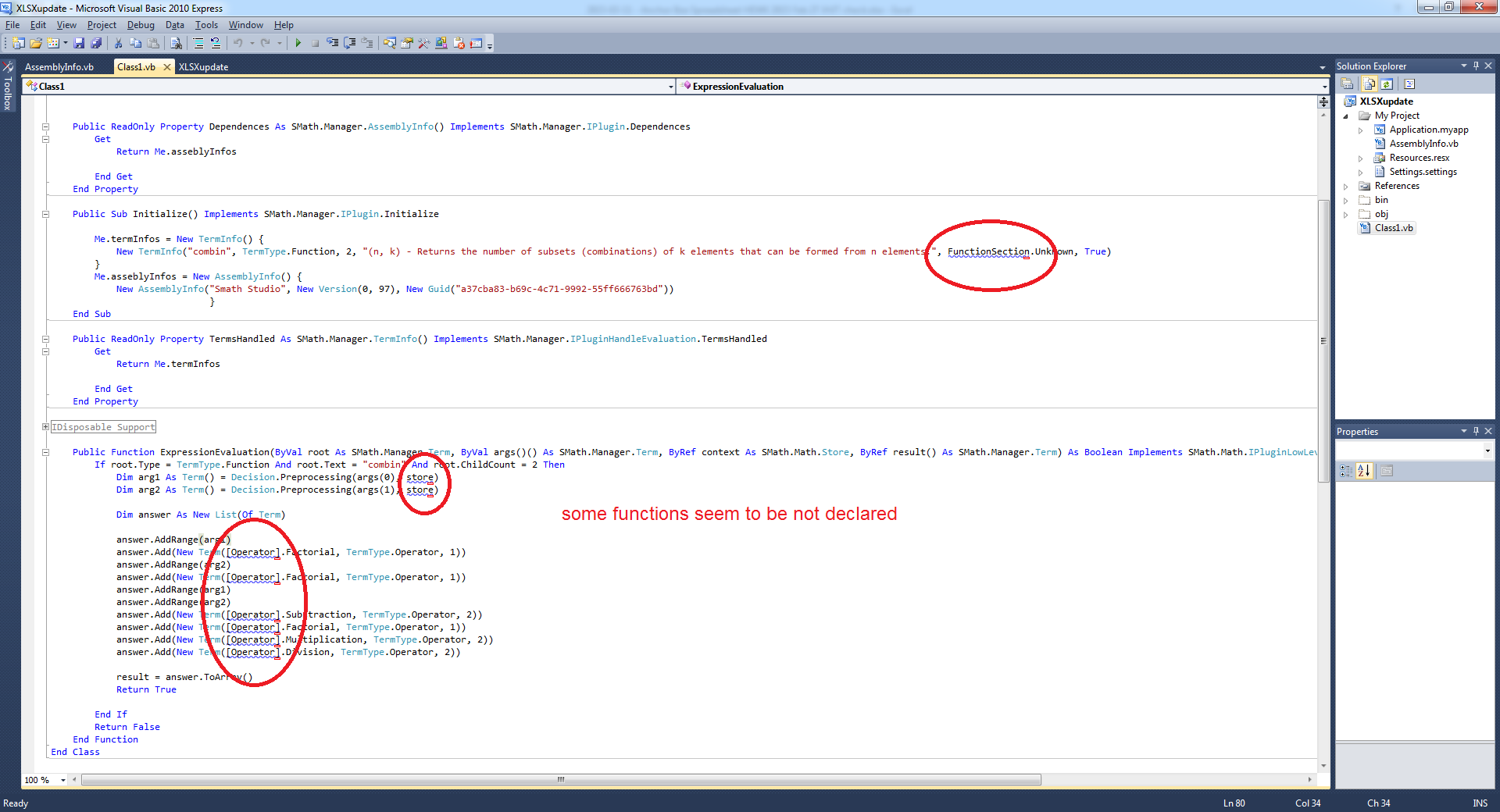
Task: Click the horizontal scrollbar of the code editor
Action: pos(561,780)
